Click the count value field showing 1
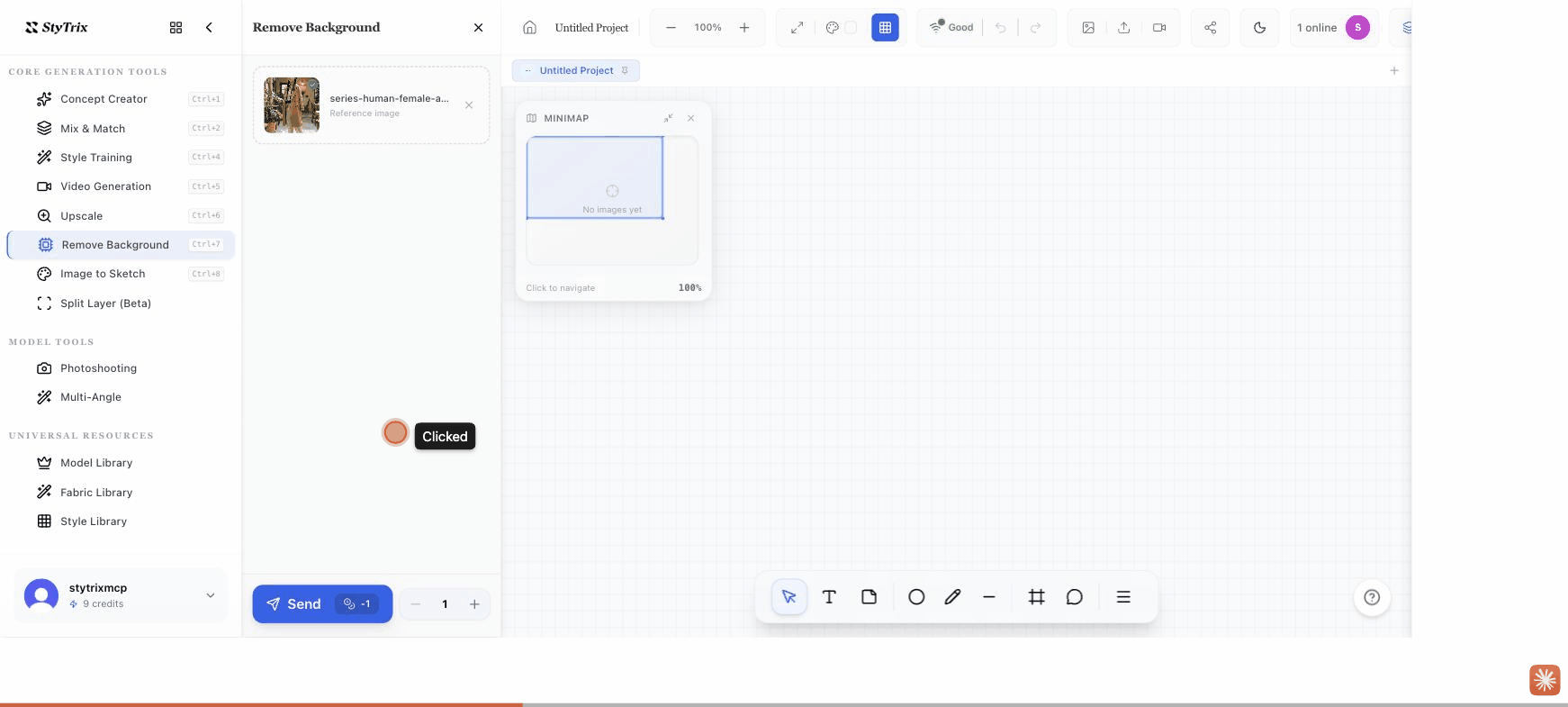 pos(445,604)
